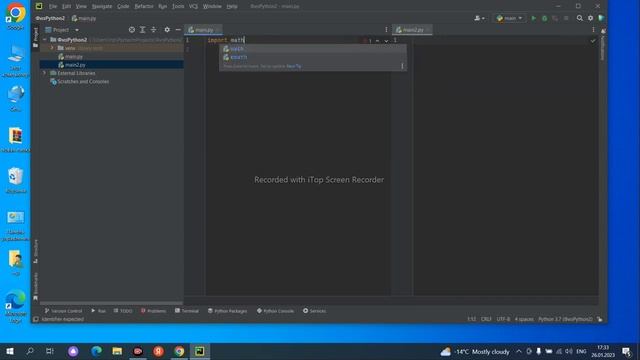The image size is (640, 360).
Task: Open left editor tab options kebab menu
Action: pyautogui.click(x=386, y=30)
